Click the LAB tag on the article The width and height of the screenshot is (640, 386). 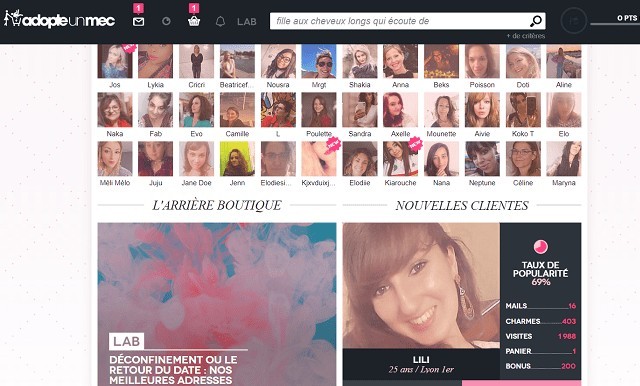point(126,341)
